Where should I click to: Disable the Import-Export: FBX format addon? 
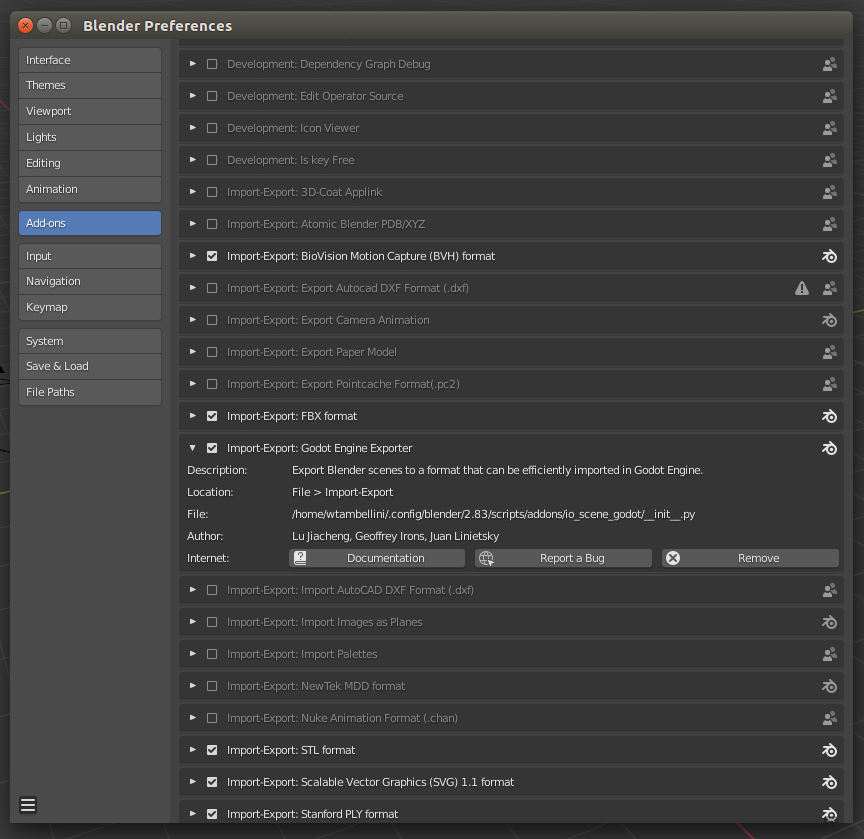click(x=212, y=416)
